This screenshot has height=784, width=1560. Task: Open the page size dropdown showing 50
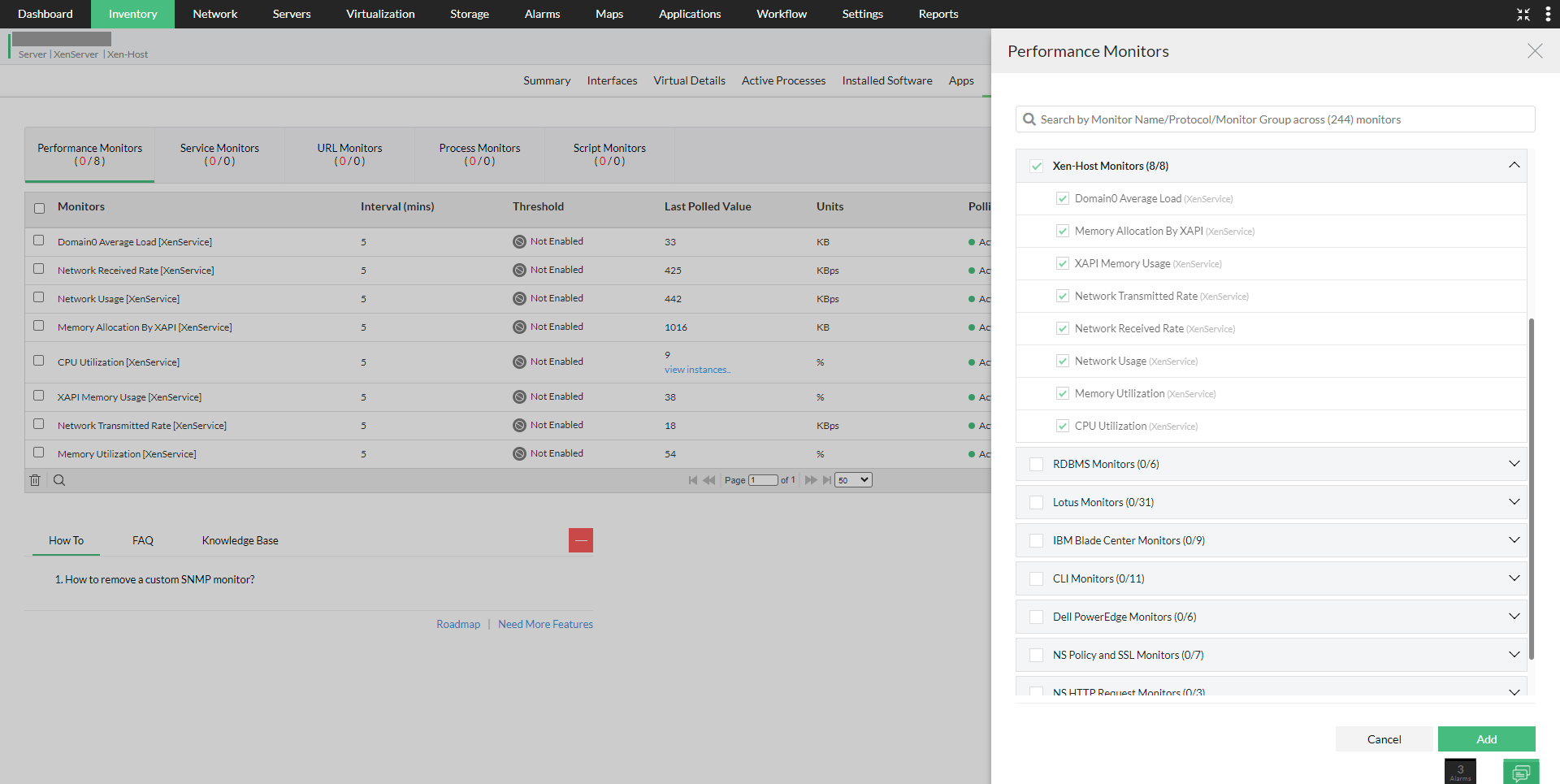pos(852,479)
